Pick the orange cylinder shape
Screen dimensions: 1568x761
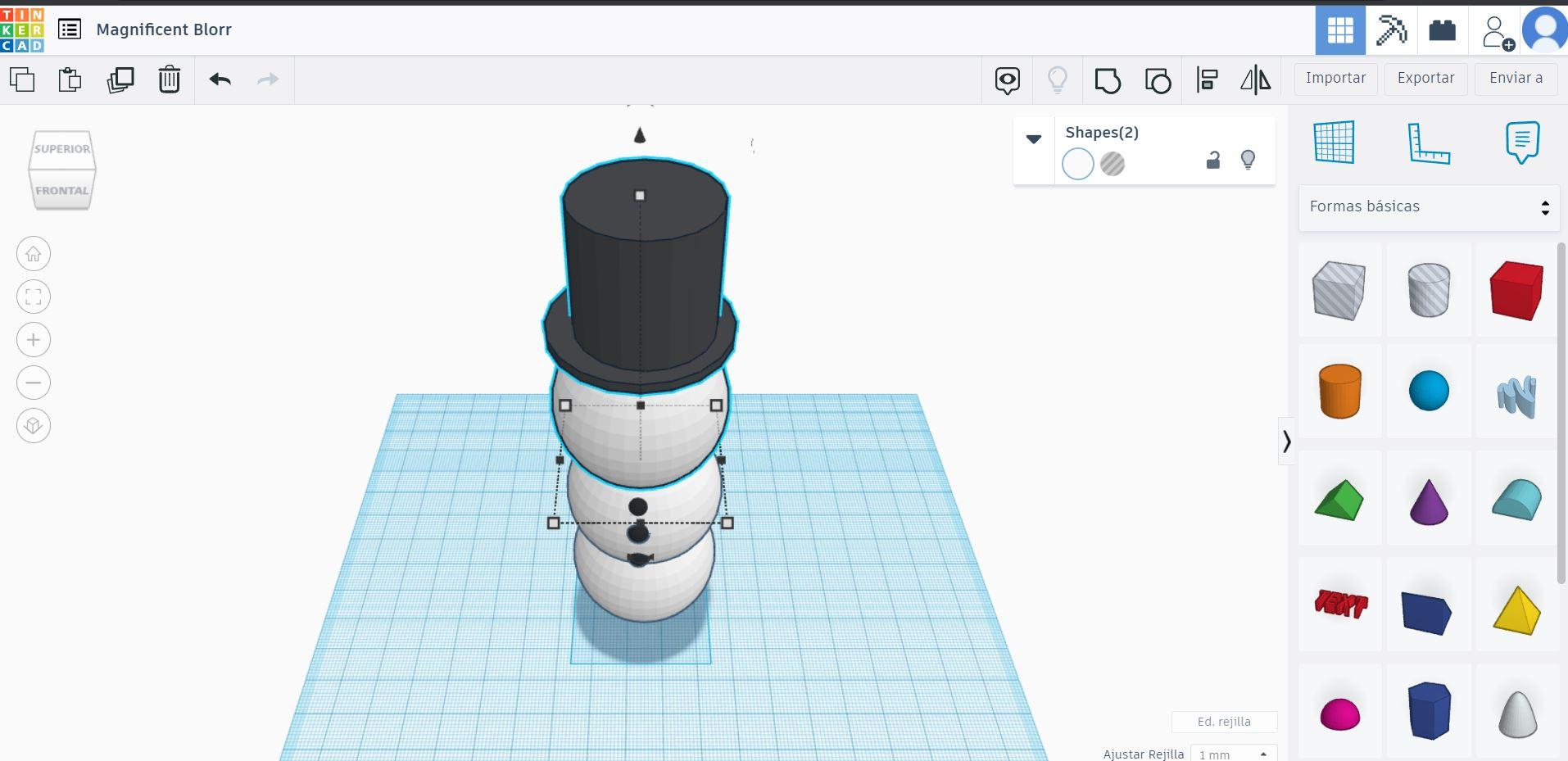(1340, 392)
